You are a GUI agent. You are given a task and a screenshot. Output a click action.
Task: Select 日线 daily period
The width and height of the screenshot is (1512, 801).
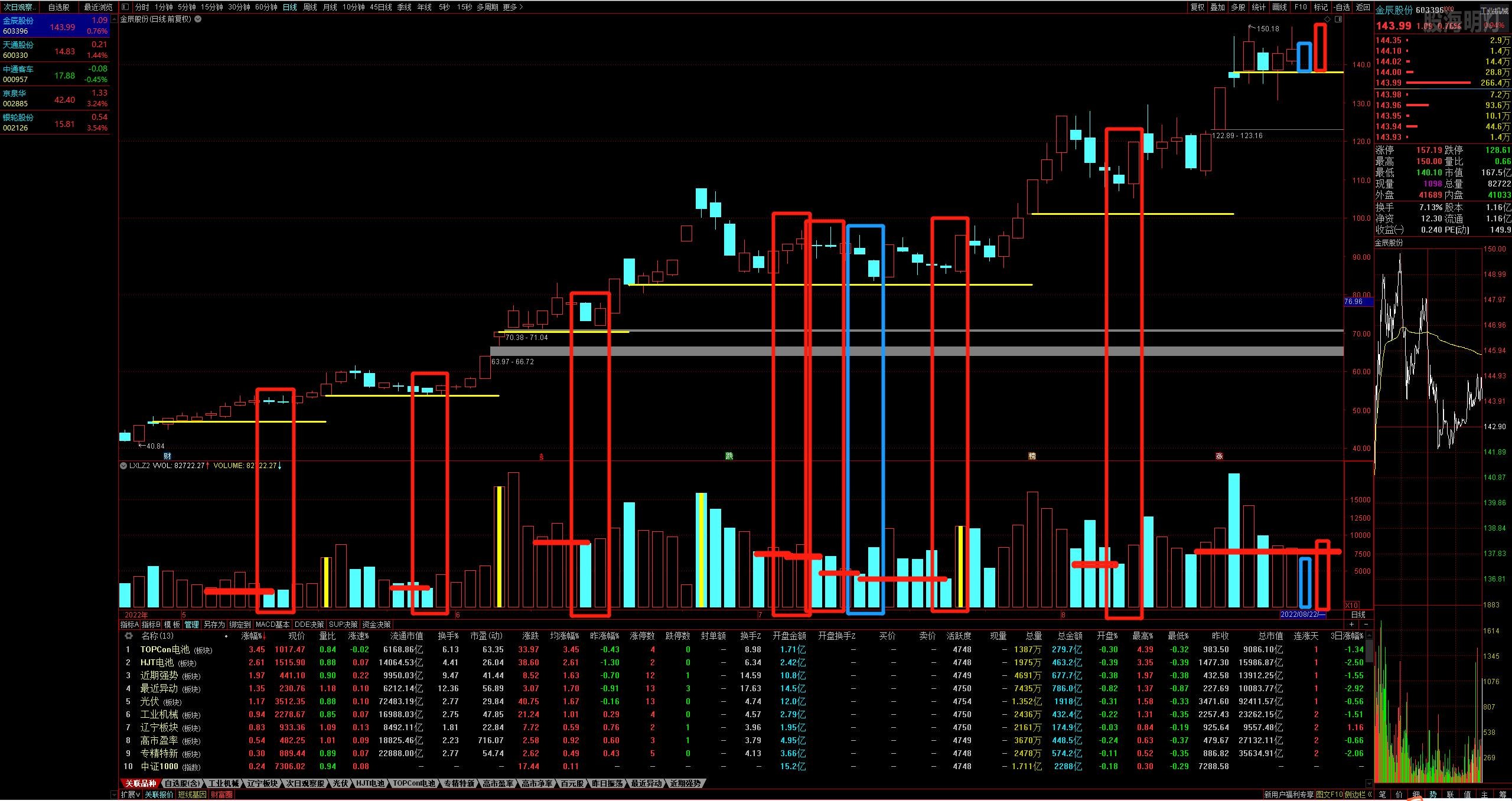click(290, 7)
